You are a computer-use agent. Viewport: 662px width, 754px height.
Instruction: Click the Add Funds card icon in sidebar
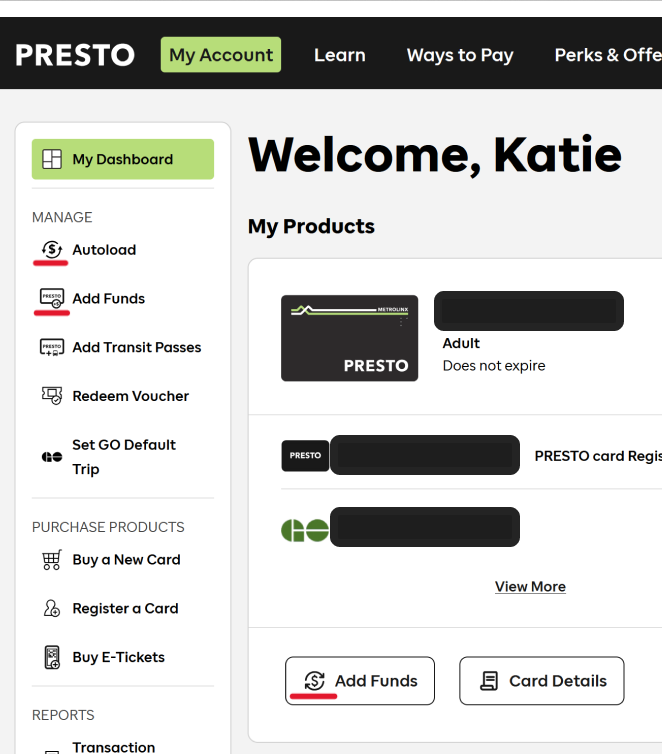pyautogui.click(x=51, y=298)
